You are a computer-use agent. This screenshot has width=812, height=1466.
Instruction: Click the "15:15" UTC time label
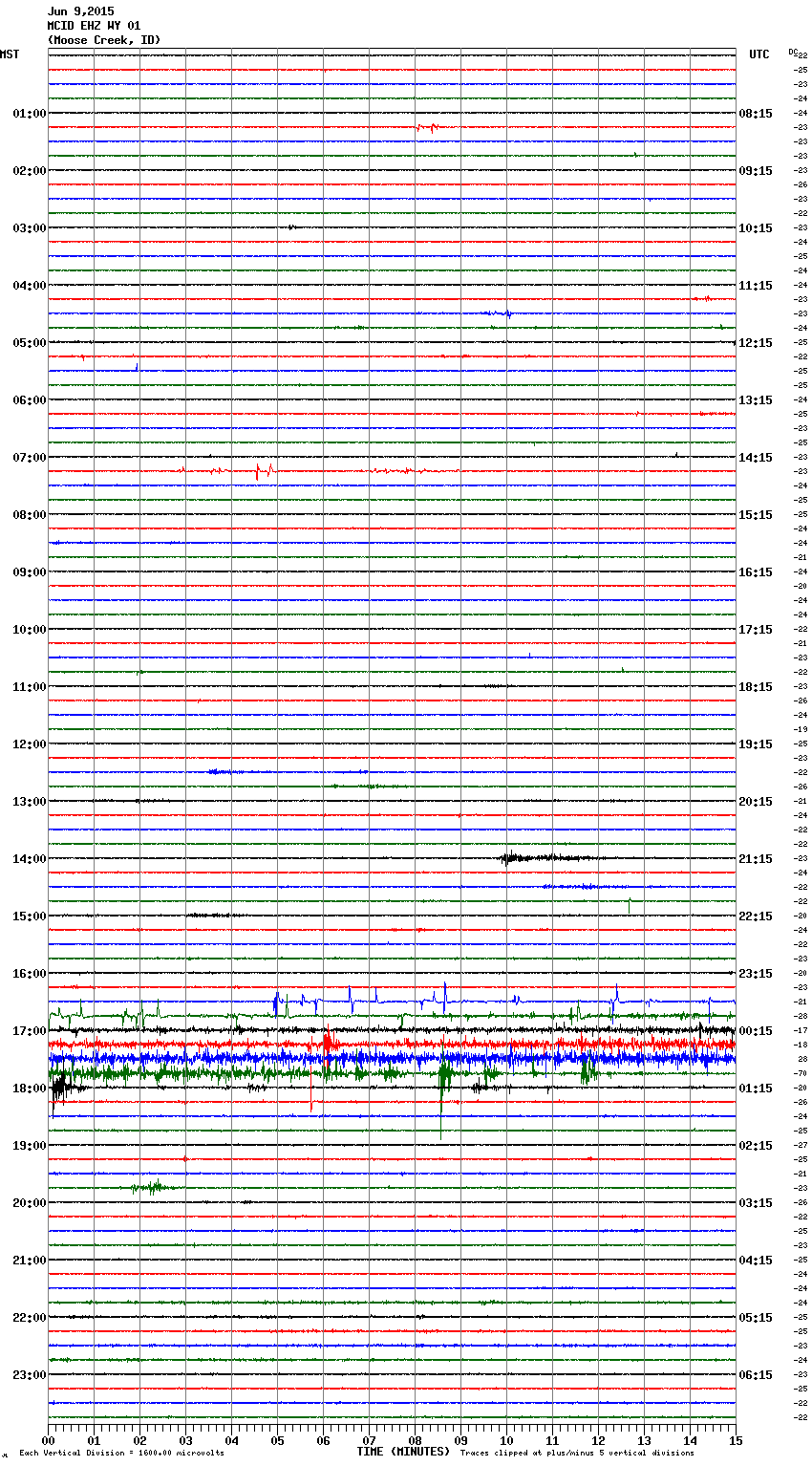(x=756, y=515)
